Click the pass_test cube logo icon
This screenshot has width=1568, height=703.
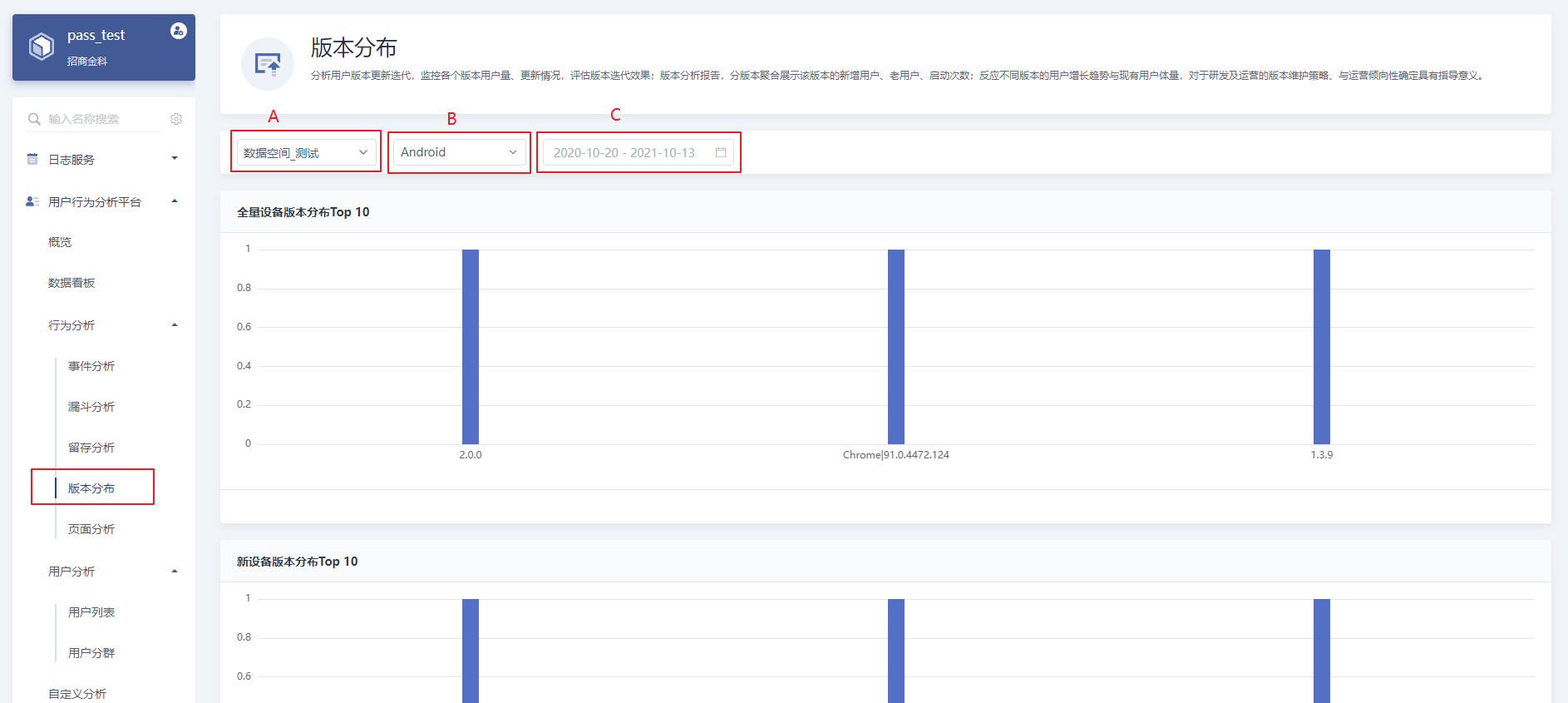(42, 47)
